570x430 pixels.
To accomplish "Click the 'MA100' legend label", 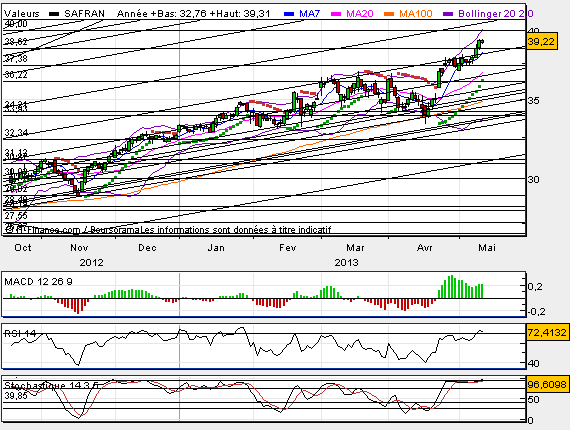I will 416,14.
